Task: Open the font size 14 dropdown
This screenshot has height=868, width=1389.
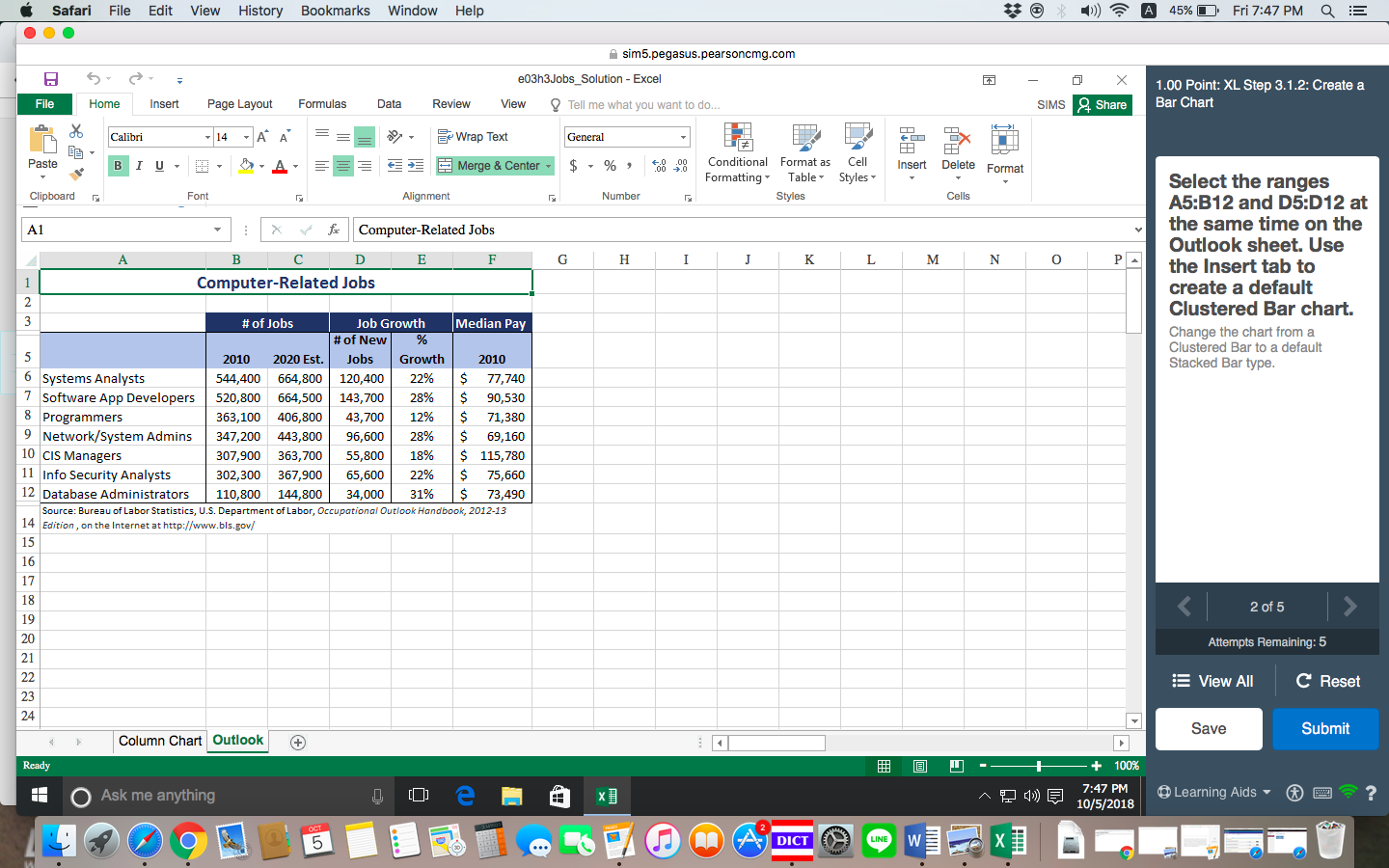Action: click(247, 137)
